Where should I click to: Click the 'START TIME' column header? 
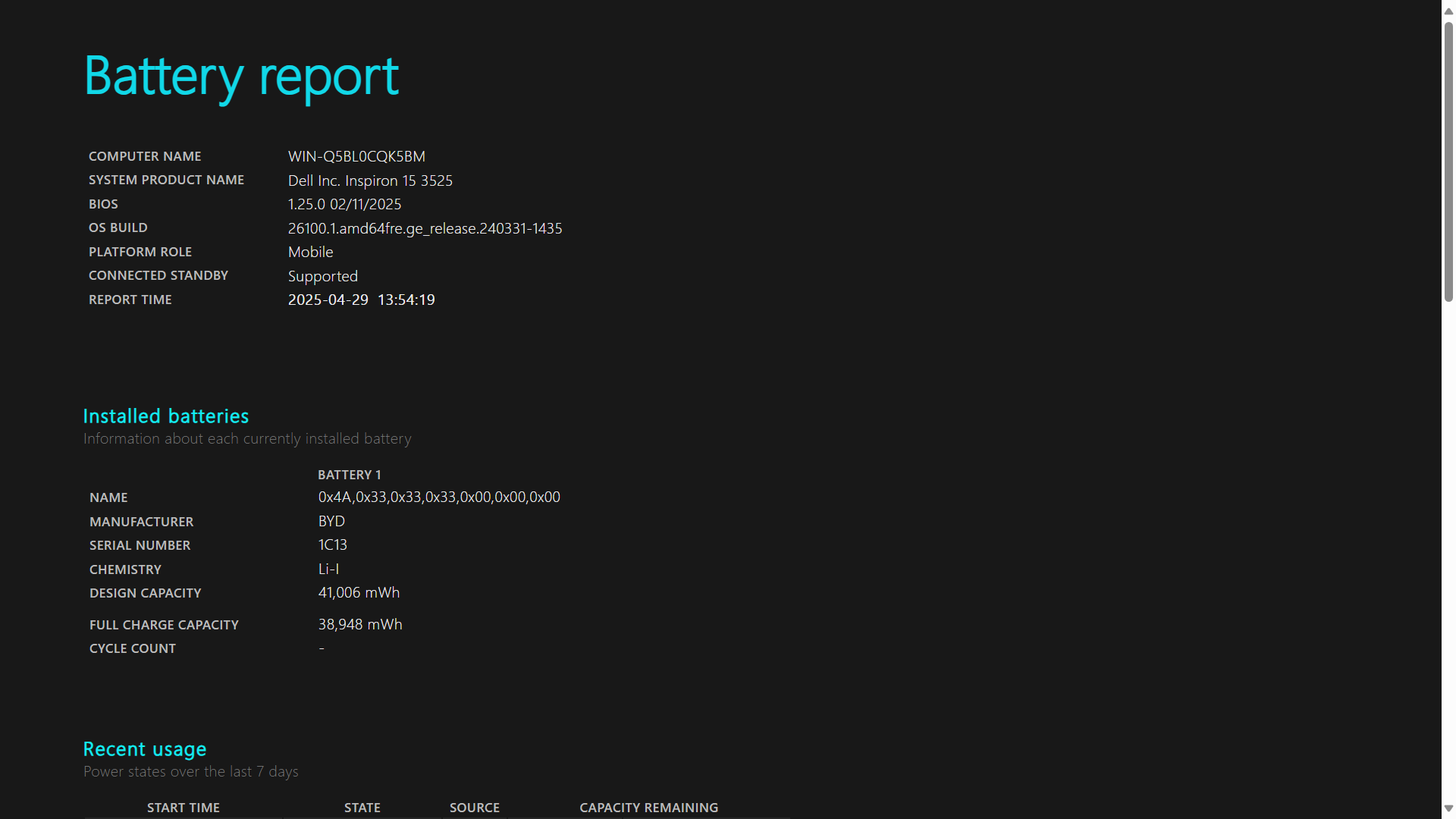point(183,808)
